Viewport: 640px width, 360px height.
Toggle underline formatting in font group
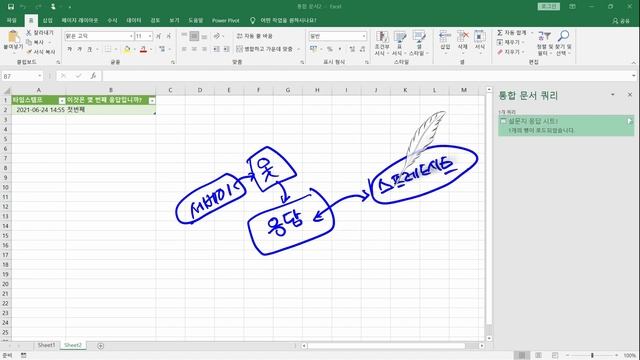pos(89,49)
